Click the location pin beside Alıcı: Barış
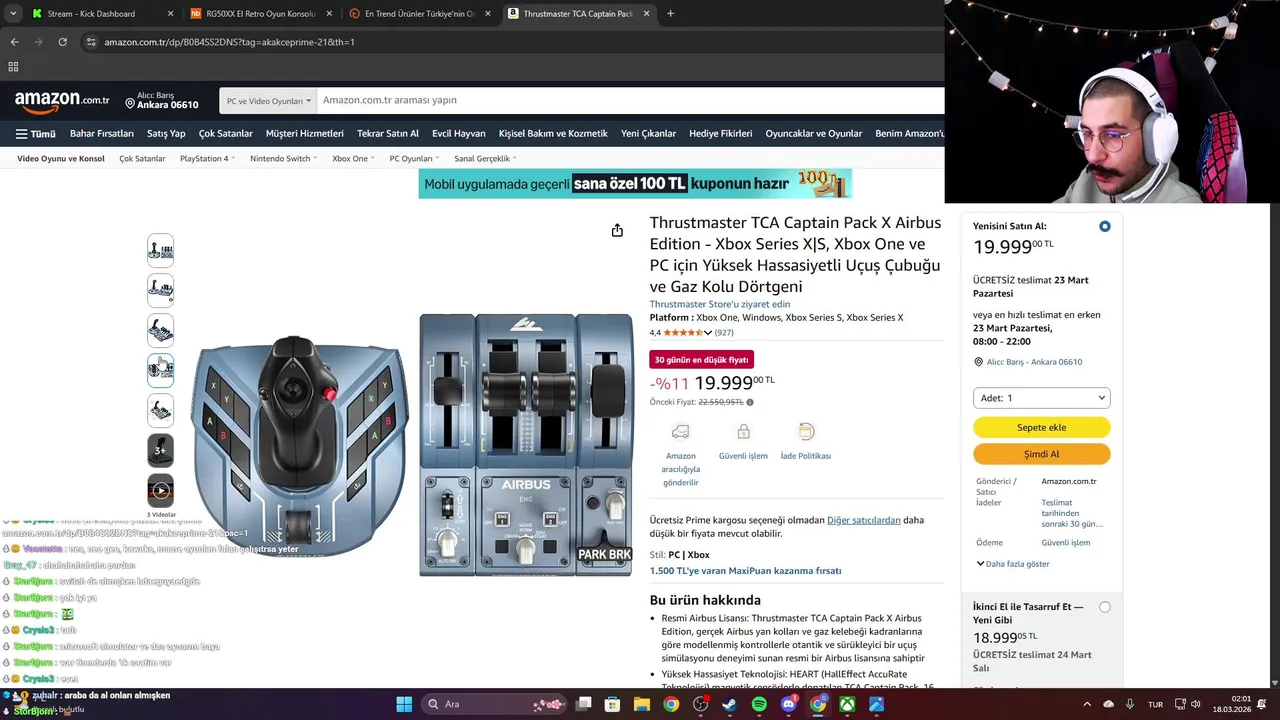1280x720 pixels. coord(130,102)
